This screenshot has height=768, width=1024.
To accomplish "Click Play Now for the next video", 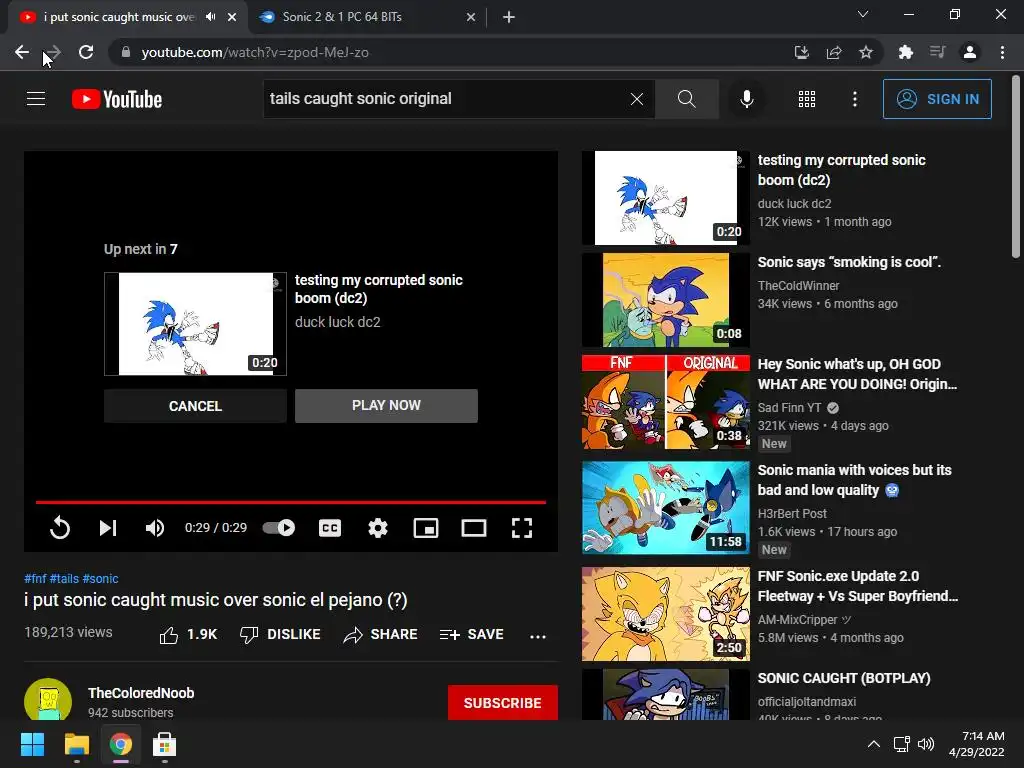I will 386,406.
